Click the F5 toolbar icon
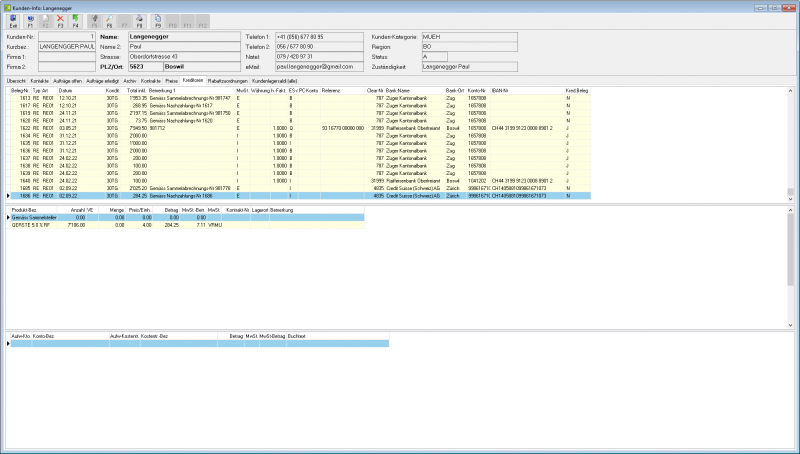 point(94,21)
